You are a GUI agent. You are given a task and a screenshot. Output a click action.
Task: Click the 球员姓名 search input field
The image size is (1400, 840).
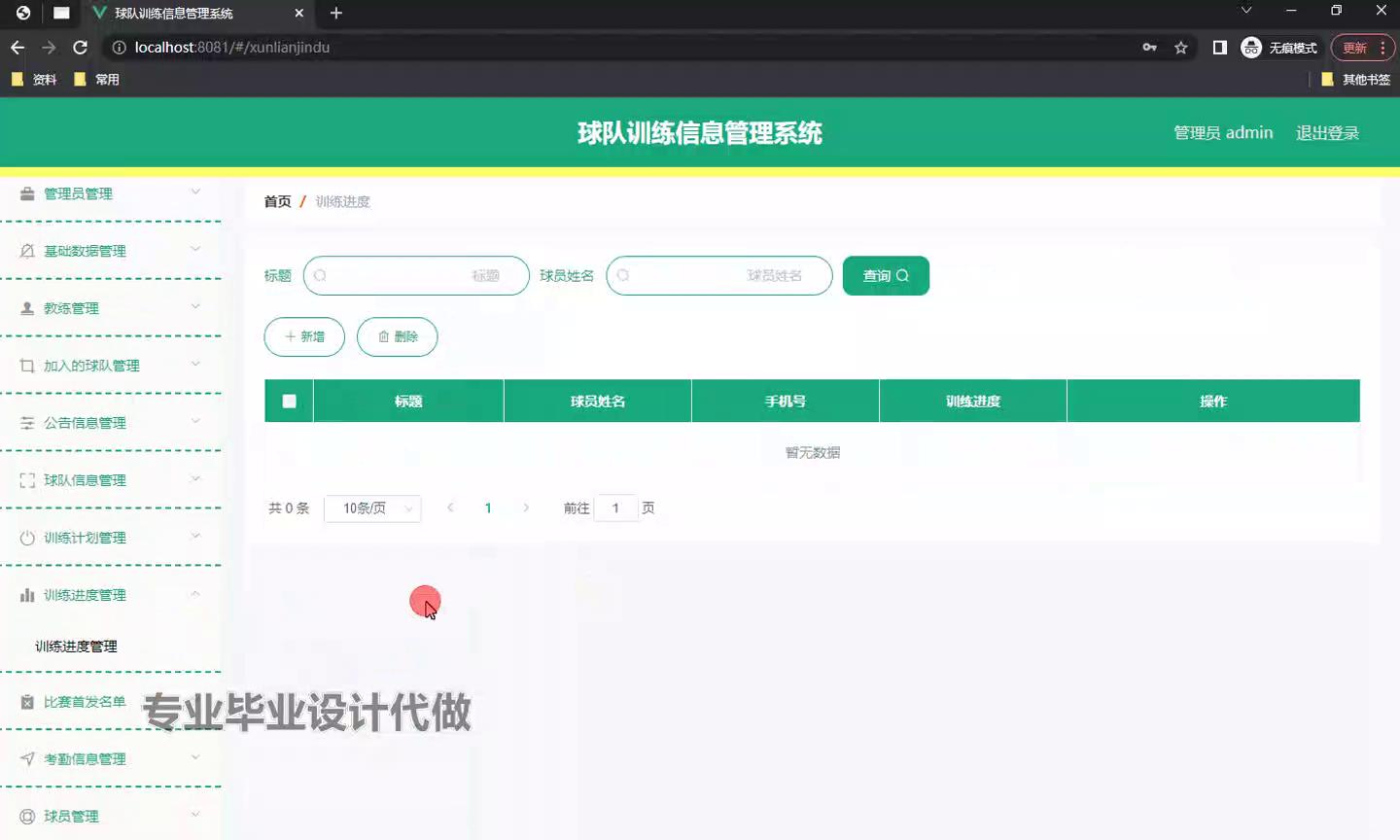pos(719,276)
